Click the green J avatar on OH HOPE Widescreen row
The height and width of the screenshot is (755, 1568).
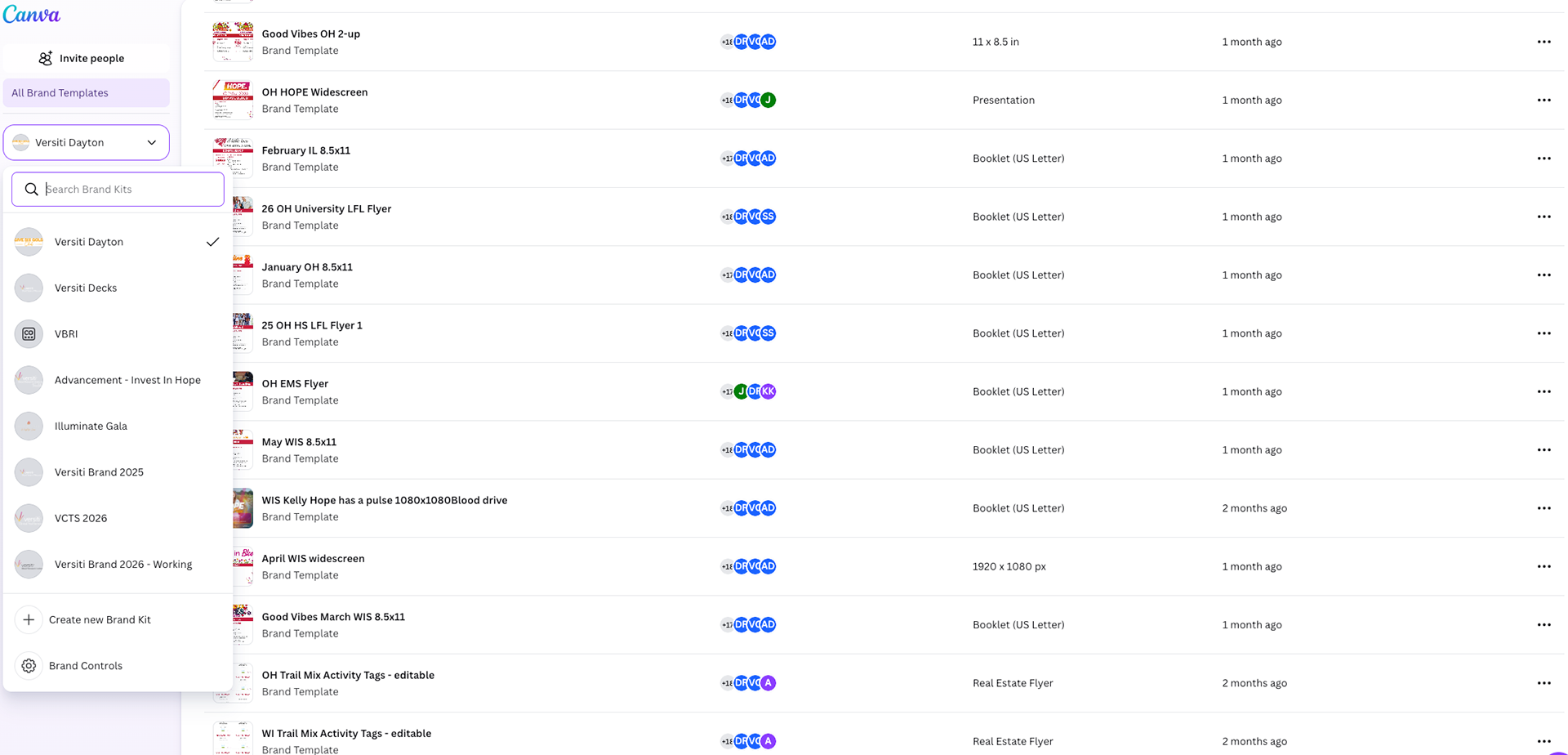(768, 100)
